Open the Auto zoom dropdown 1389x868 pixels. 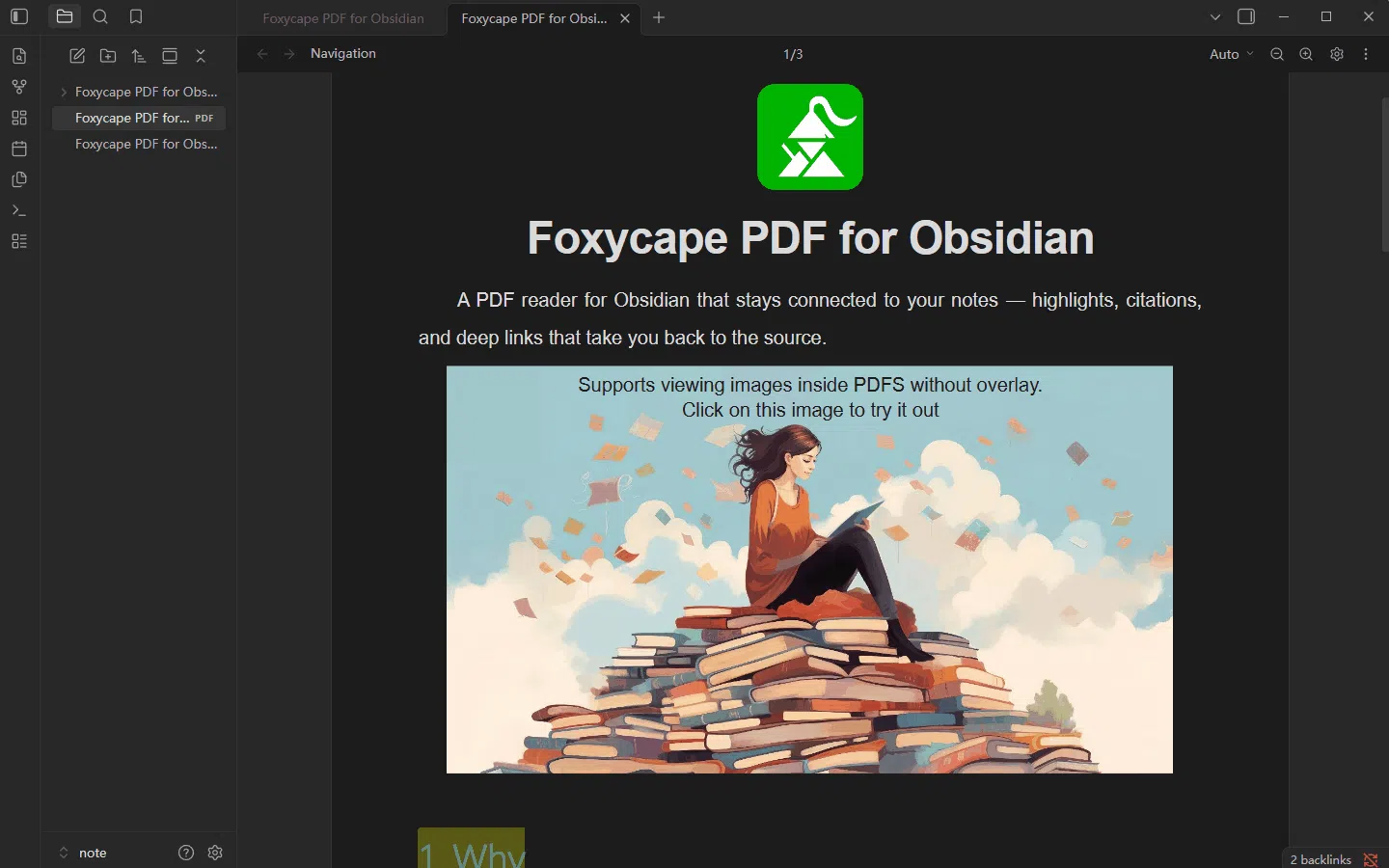click(1232, 54)
